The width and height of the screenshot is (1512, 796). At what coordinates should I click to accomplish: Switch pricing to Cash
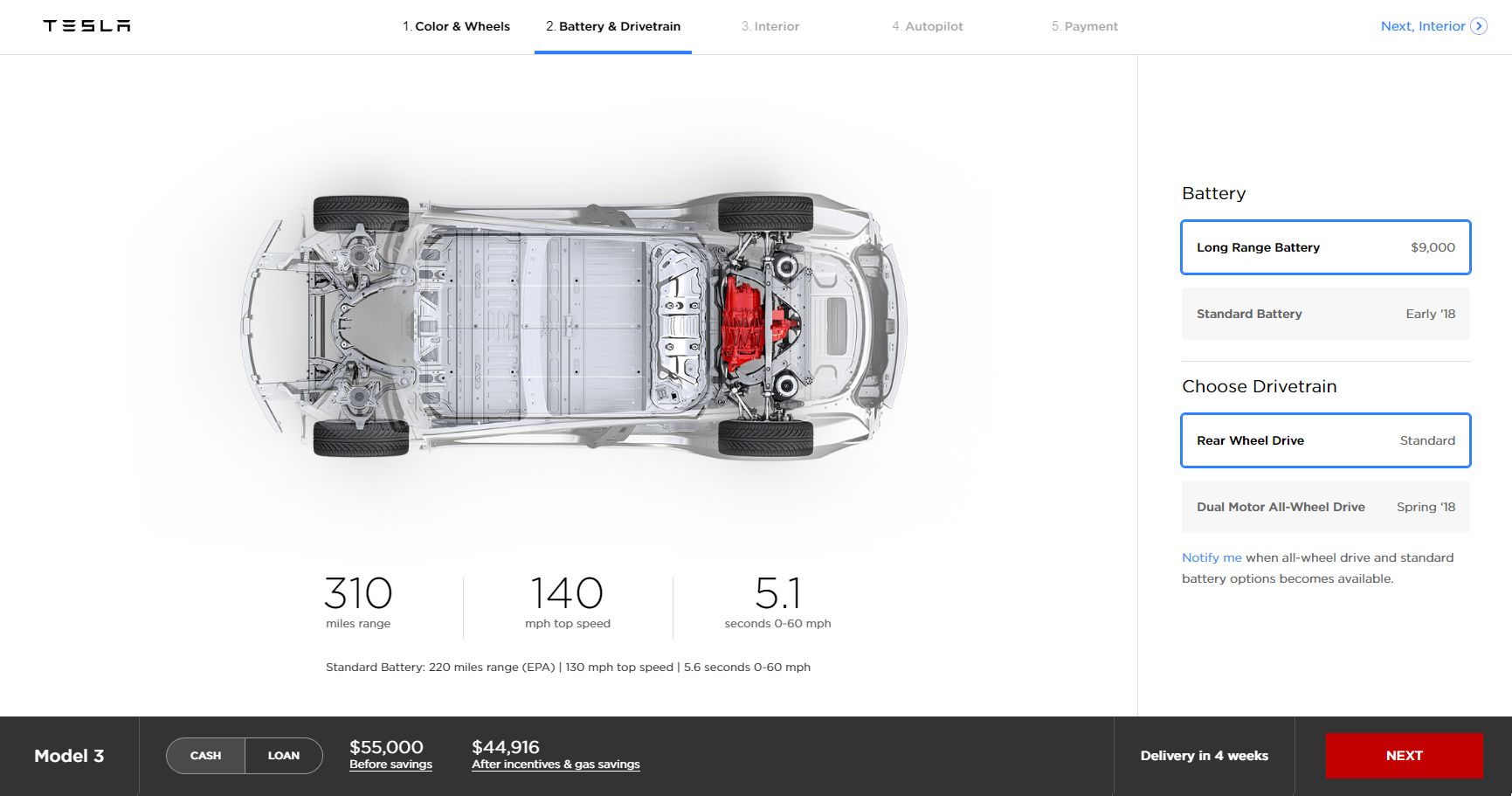tap(206, 756)
